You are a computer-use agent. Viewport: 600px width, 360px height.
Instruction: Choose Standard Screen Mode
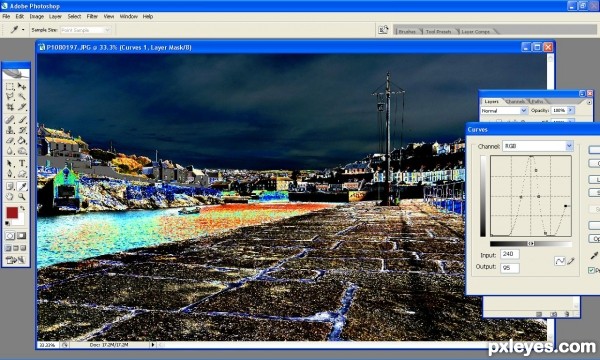(x=8, y=248)
